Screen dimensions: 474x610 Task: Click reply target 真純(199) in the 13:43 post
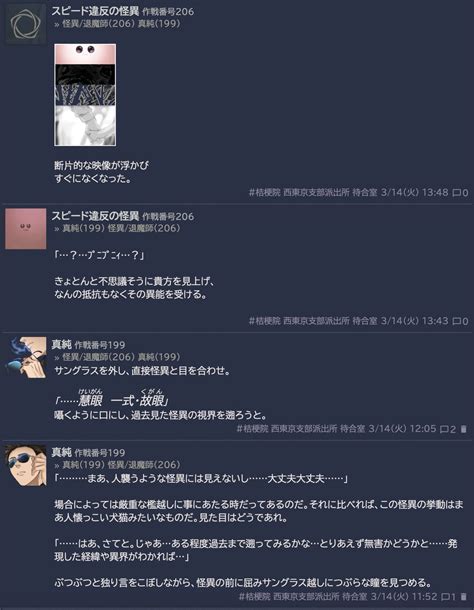pos(84,228)
